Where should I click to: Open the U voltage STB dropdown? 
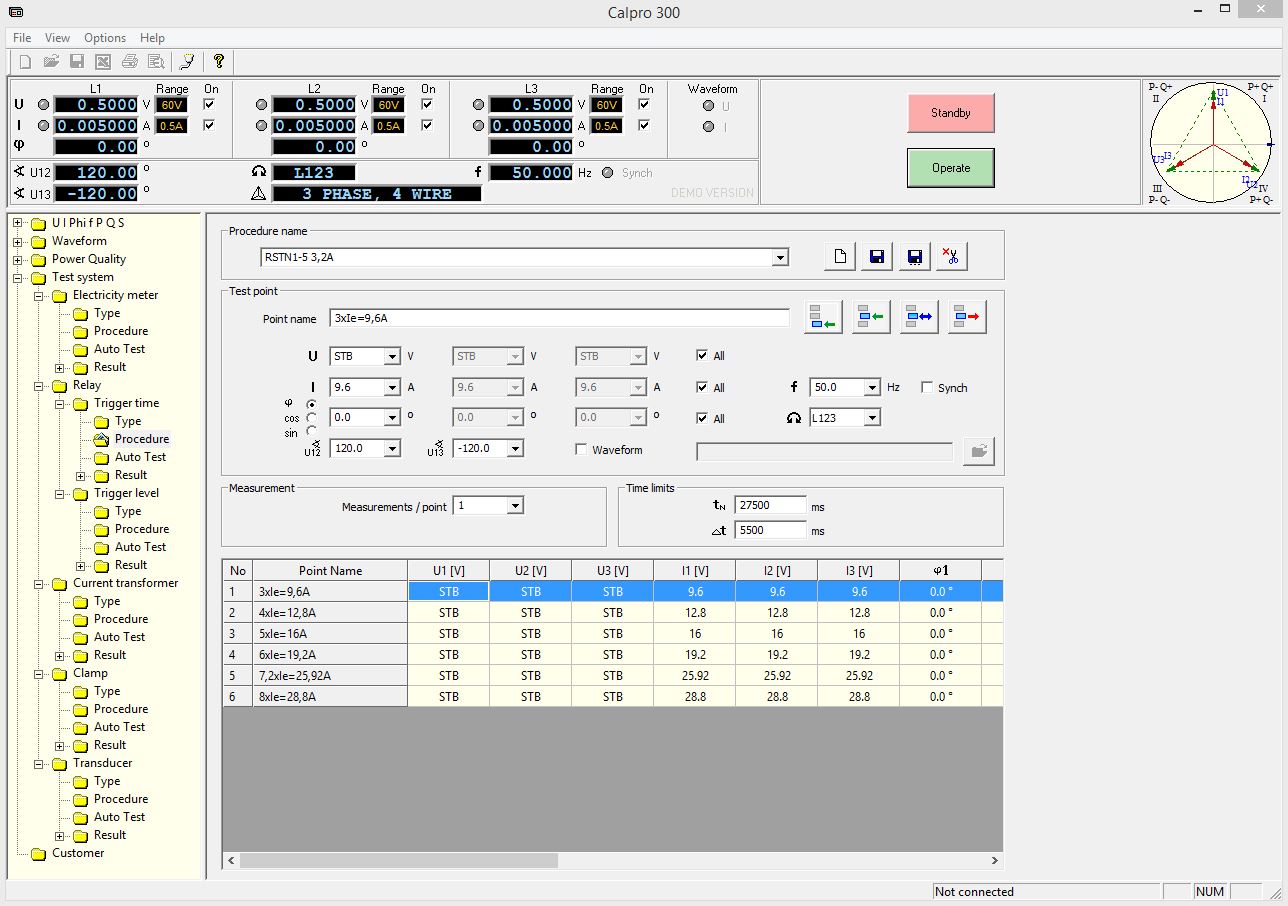pyautogui.click(x=392, y=356)
